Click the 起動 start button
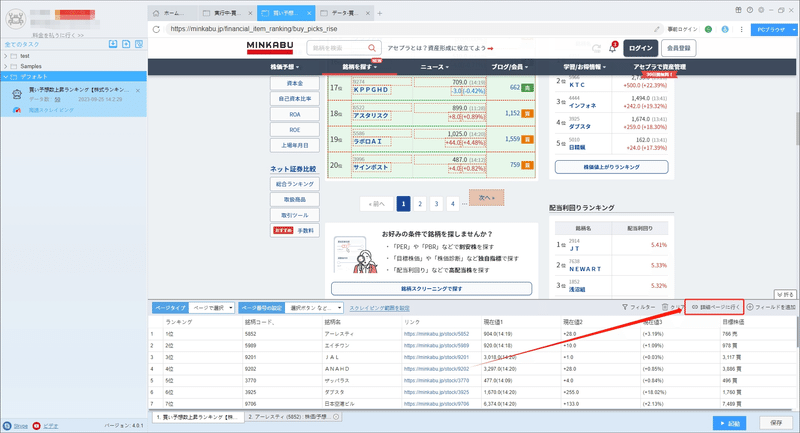The width and height of the screenshot is (800, 433). pos(730,423)
